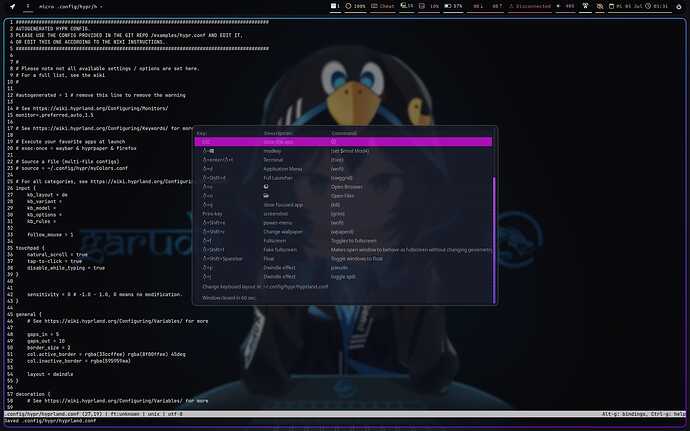Select the Fake fullscreen keybinding row
The height and width of the screenshot is (431, 690).
[x=343, y=250]
